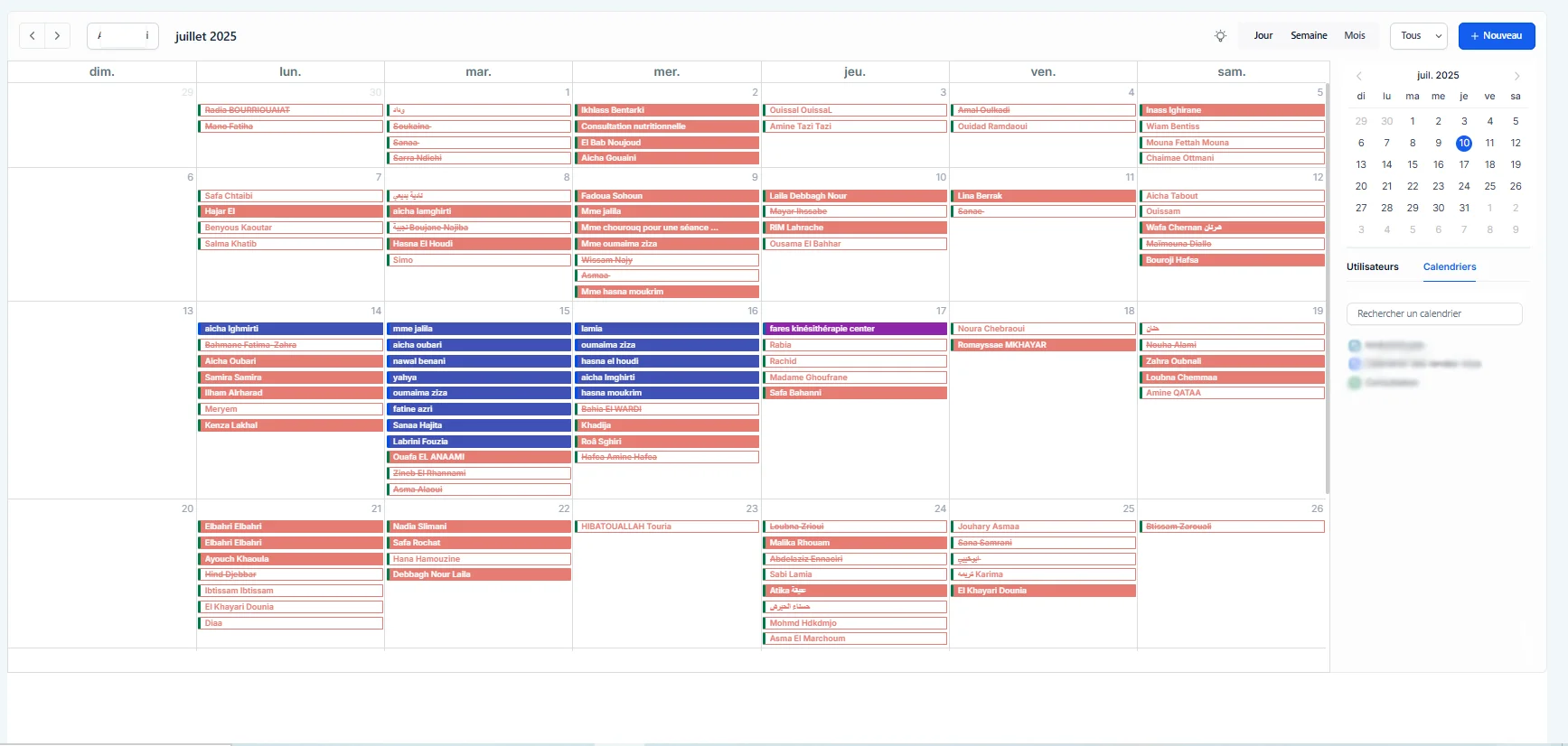
Task: Click the lightbulb icon in the top bar
Action: click(x=1220, y=36)
